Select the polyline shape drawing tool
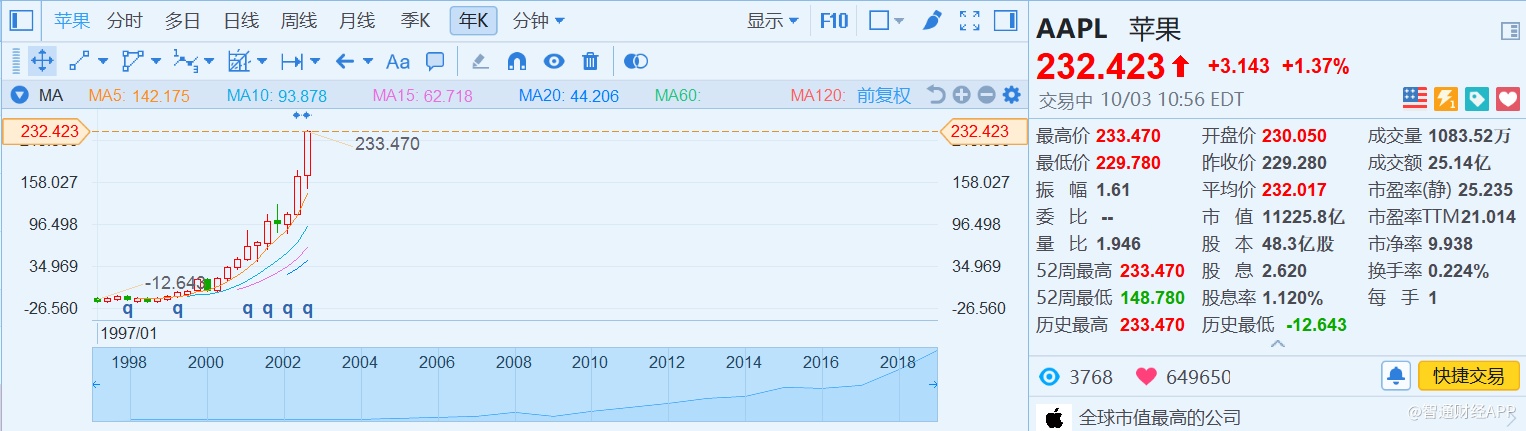Screen dimensions: 1526x431 pyautogui.click(x=133, y=61)
